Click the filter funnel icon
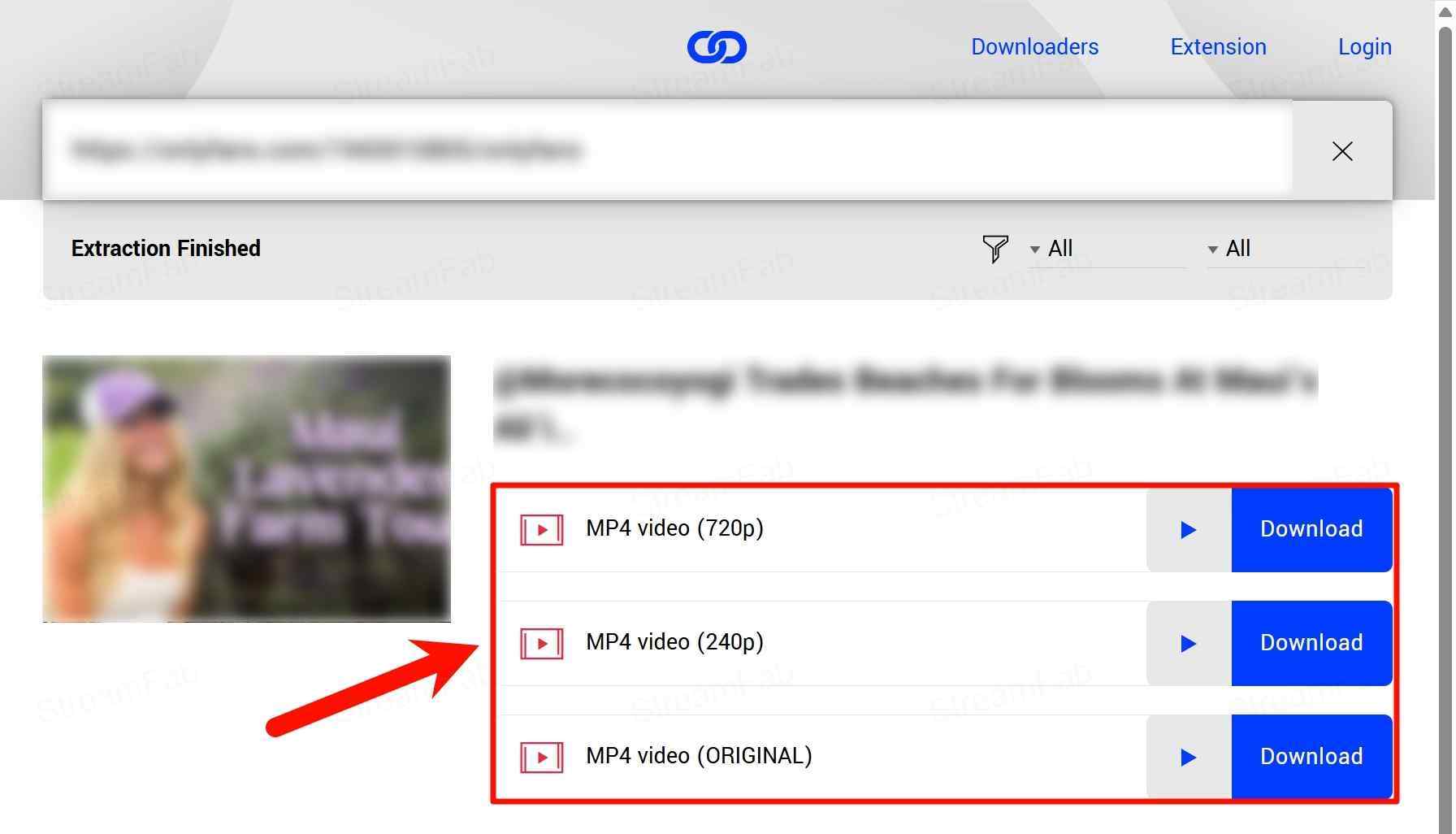This screenshot has height=834, width=1456. click(x=994, y=249)
